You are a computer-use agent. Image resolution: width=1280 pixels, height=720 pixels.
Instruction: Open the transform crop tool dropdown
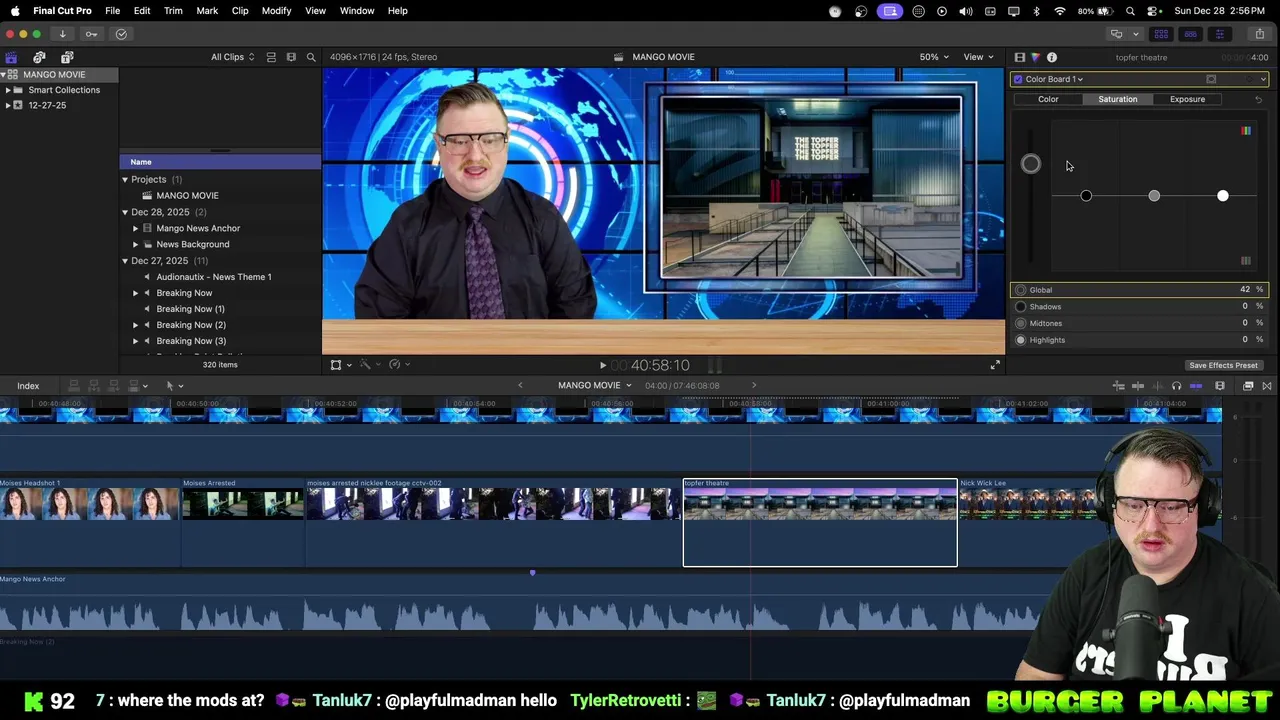click(x=340, y=365)
